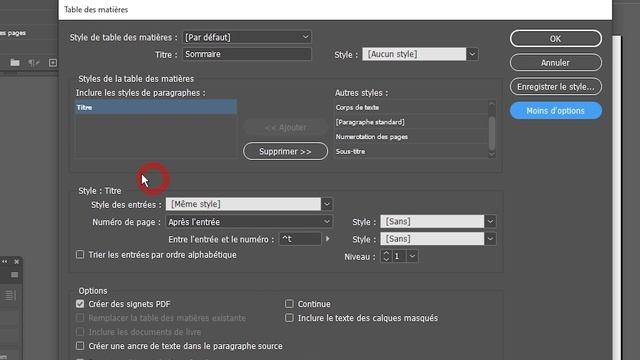Click the pilcrow clear-overrides icon in the left panel

pyautogui.click(x=33, y=62)
